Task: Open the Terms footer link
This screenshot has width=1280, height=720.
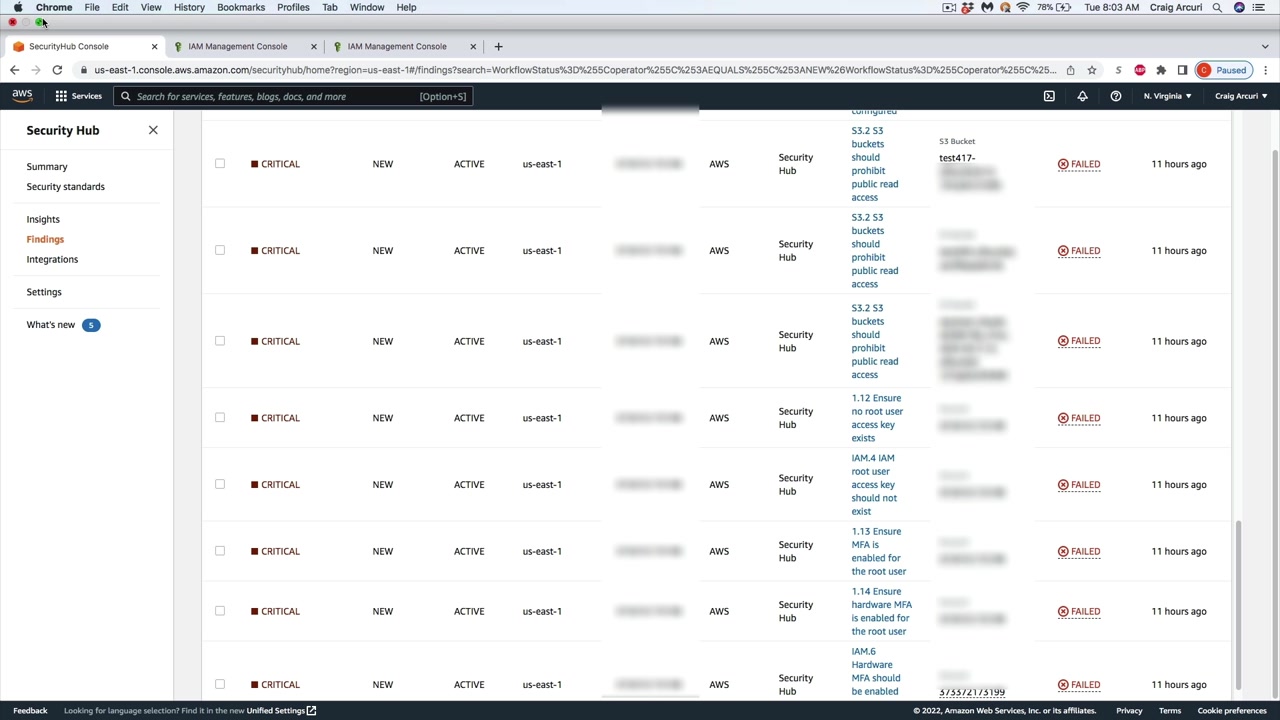Action: [1170, 711]
